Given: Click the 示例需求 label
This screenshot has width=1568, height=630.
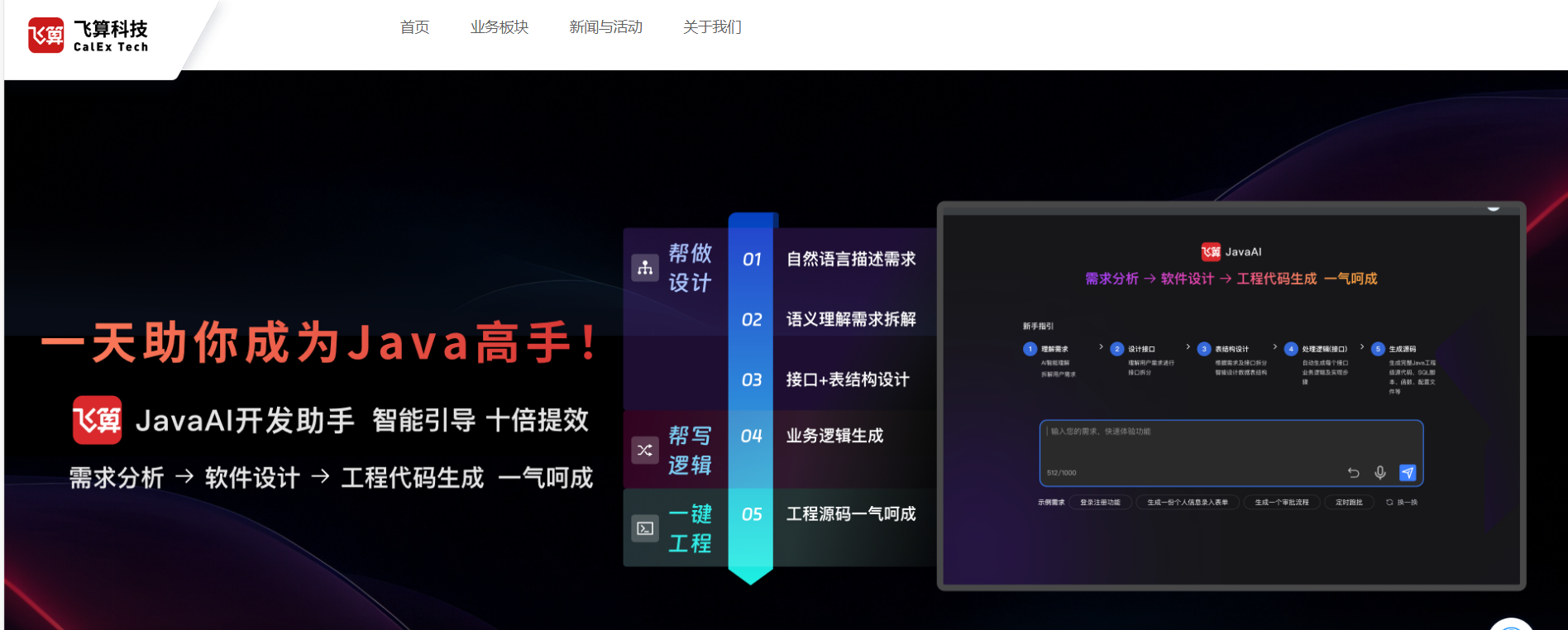Looking at the screenshot, I should point(1051,502).
